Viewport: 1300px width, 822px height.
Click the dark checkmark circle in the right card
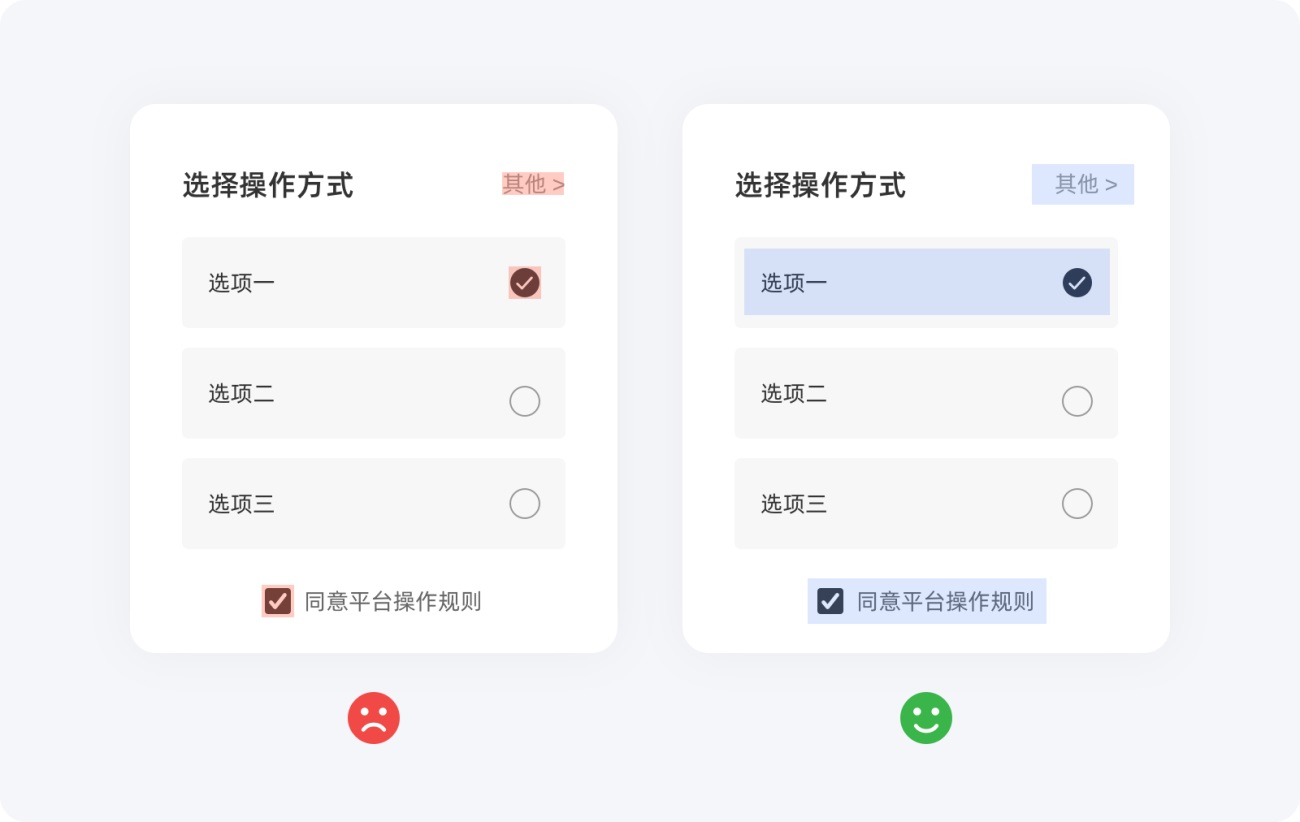[x=1077, y=283]
